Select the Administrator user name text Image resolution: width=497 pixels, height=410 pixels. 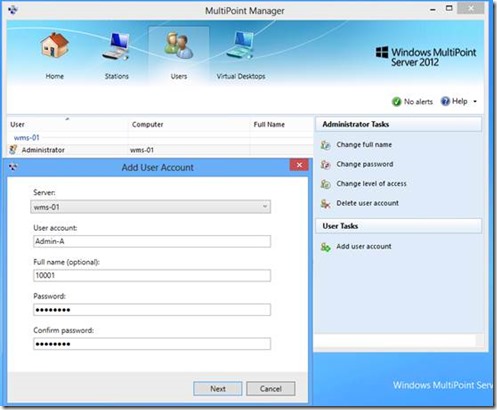(43, 150)
